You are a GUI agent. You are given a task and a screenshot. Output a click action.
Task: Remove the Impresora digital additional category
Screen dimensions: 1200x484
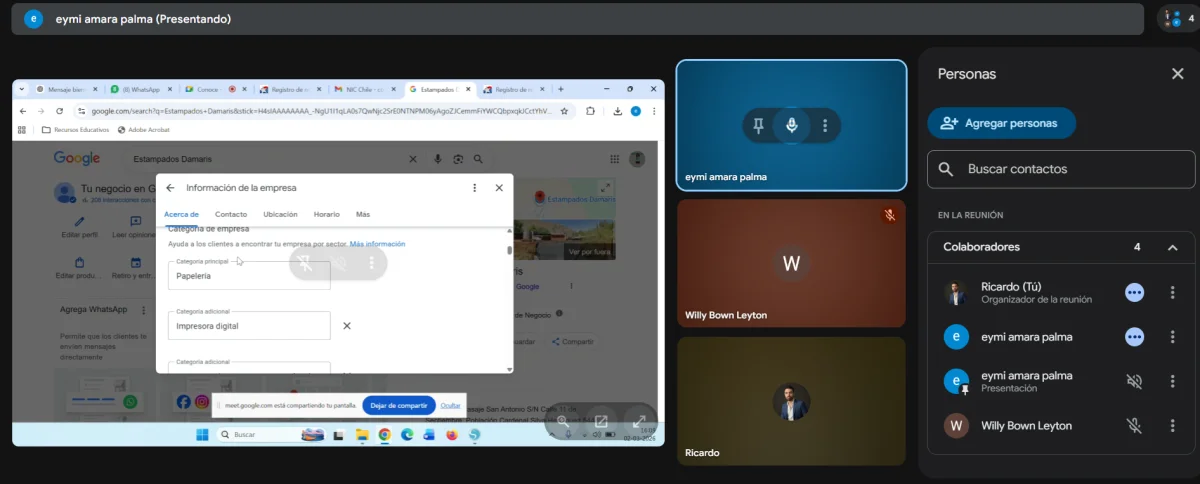click(347, 326)
